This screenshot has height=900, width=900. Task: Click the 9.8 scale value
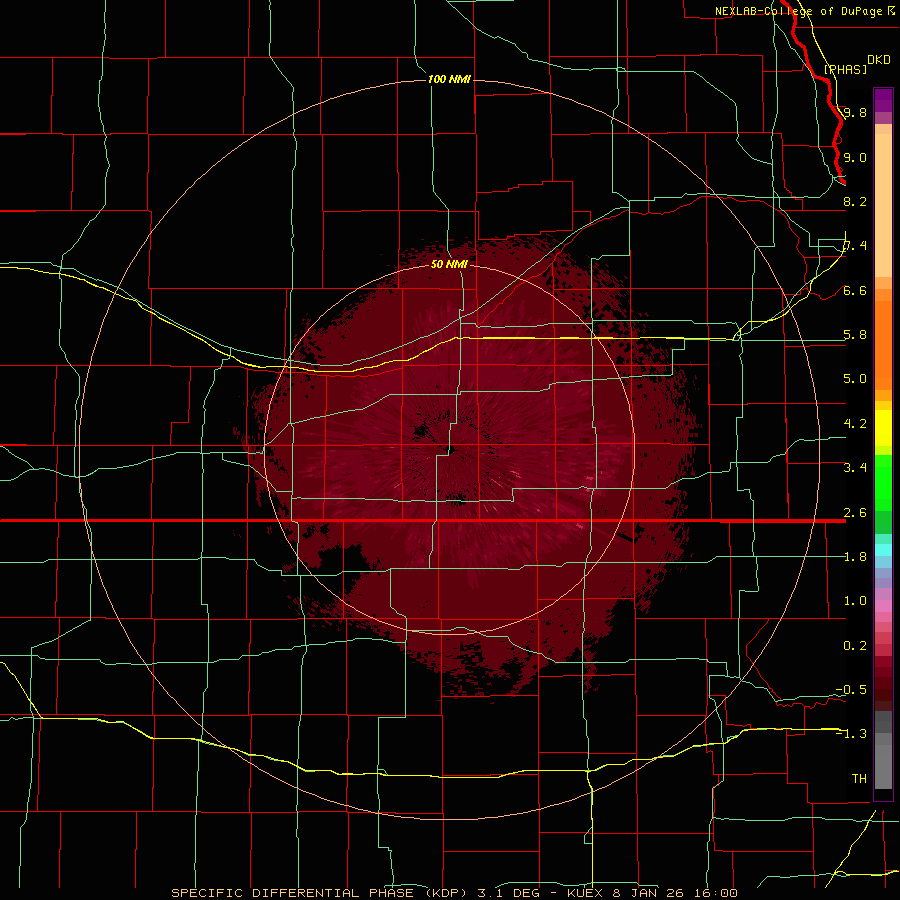point(855,112)
